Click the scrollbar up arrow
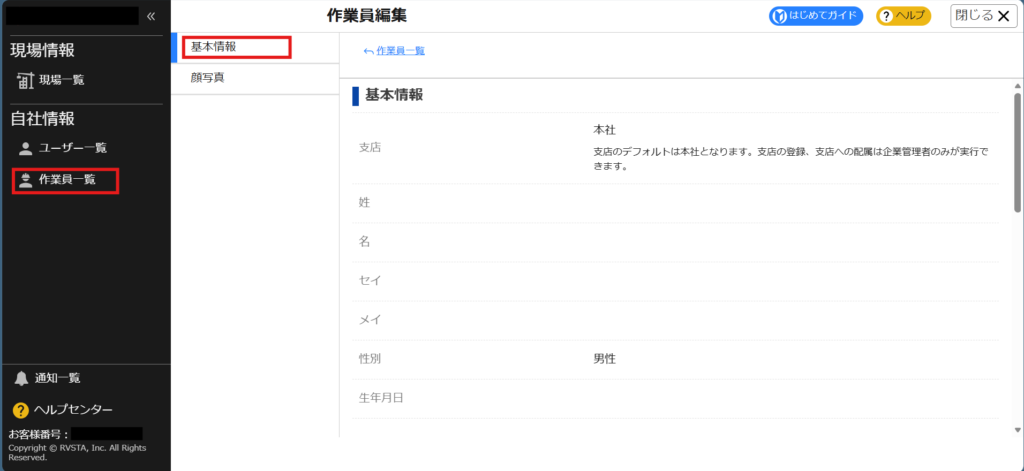Screen dimensions: 1024x471 coord(1017,86)
